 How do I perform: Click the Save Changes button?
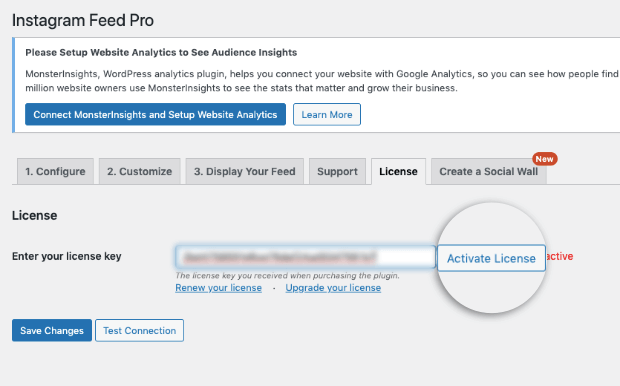[52, 330]
